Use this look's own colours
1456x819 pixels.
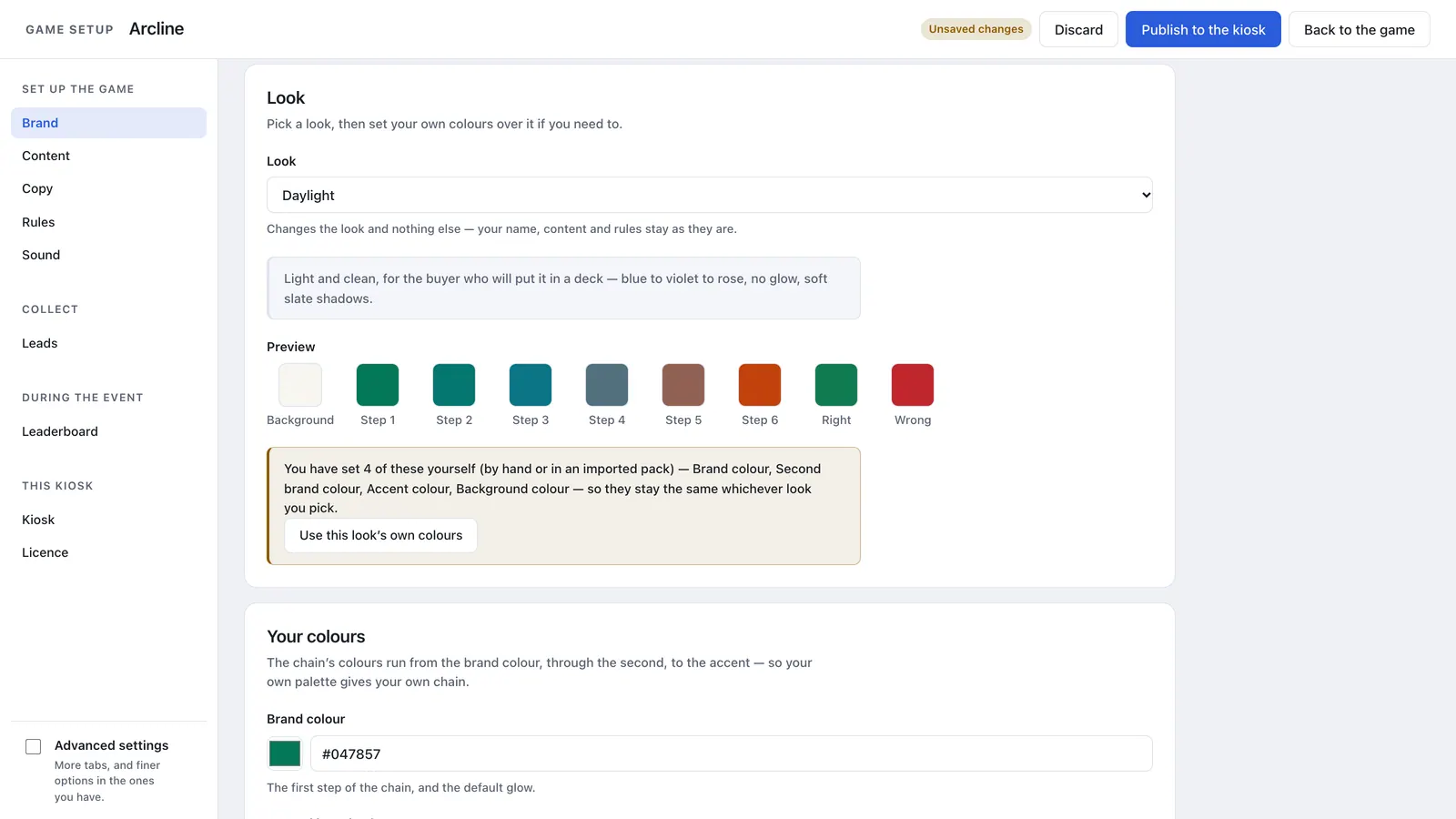tap(381, 535)
